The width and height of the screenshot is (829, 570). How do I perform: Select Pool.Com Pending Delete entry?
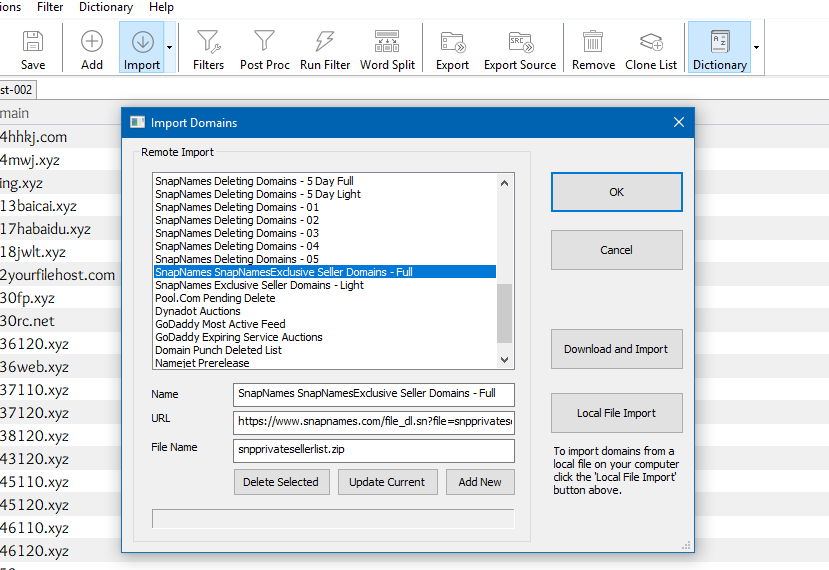click(325, 298)
